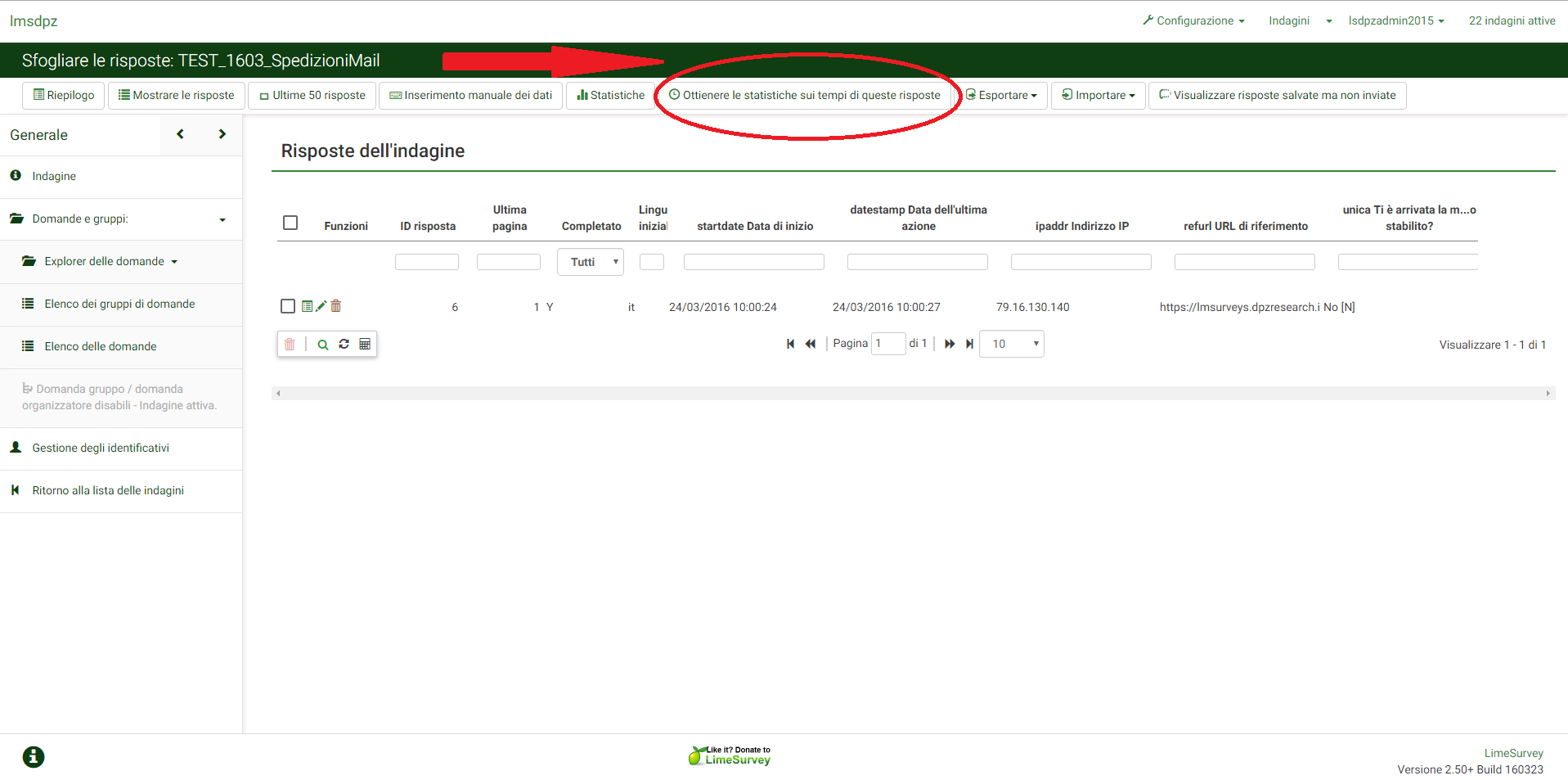Screen dimensions: 1568x780
Task: Click the edit pencil icon for response 6
Action: 321,306
